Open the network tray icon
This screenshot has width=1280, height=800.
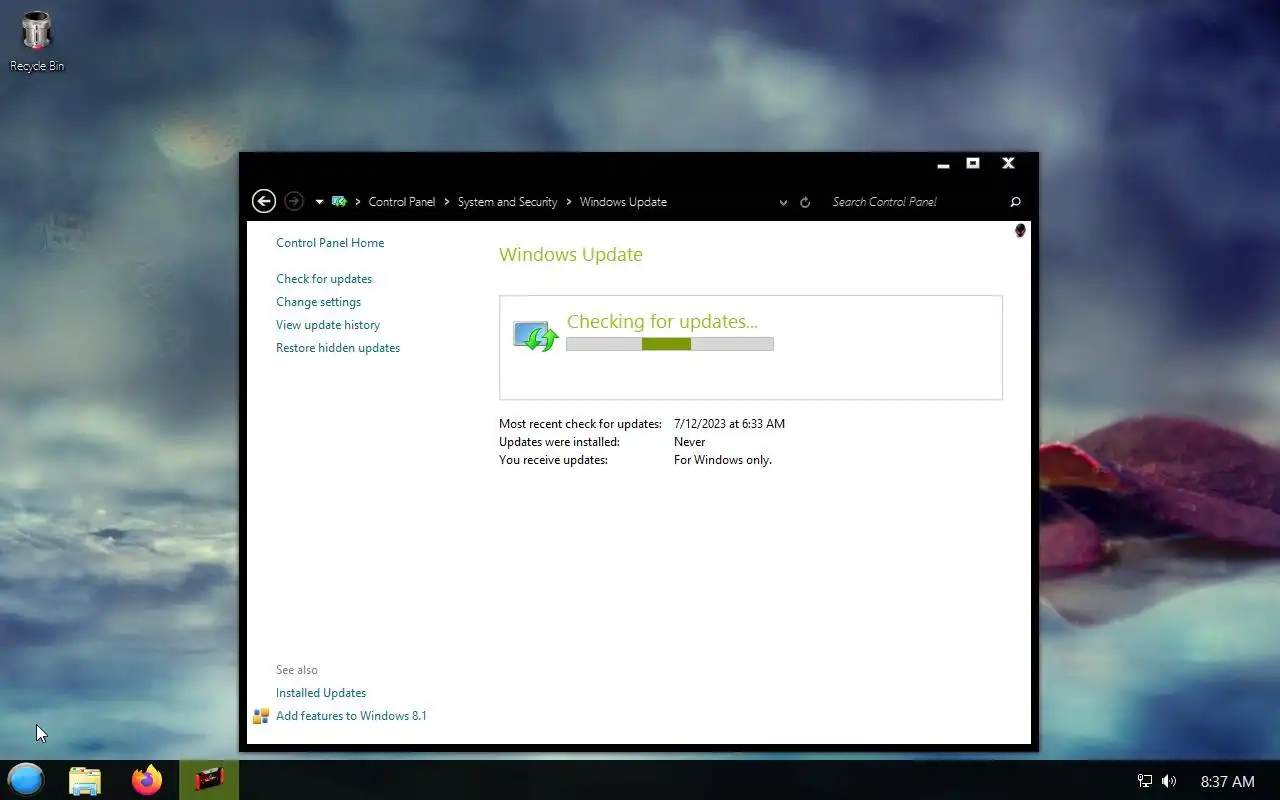pyautogui.click(x=1145, y=781)
